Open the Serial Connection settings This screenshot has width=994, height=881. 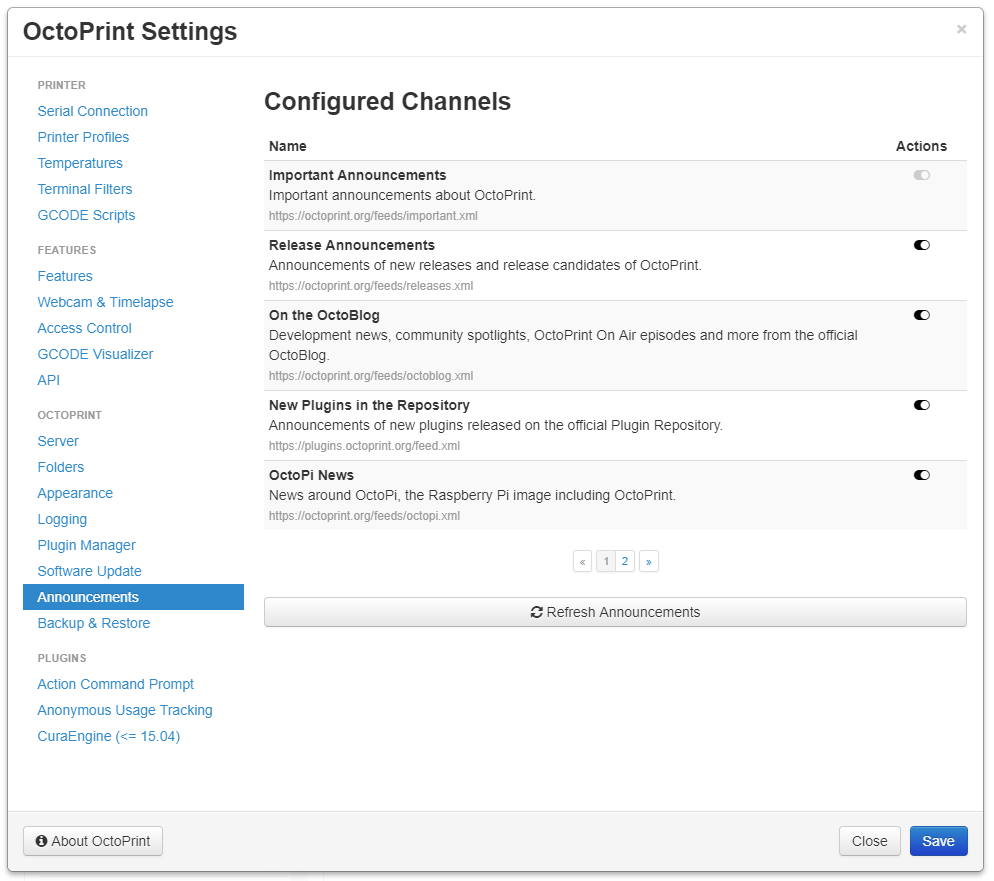coord(92,111)
